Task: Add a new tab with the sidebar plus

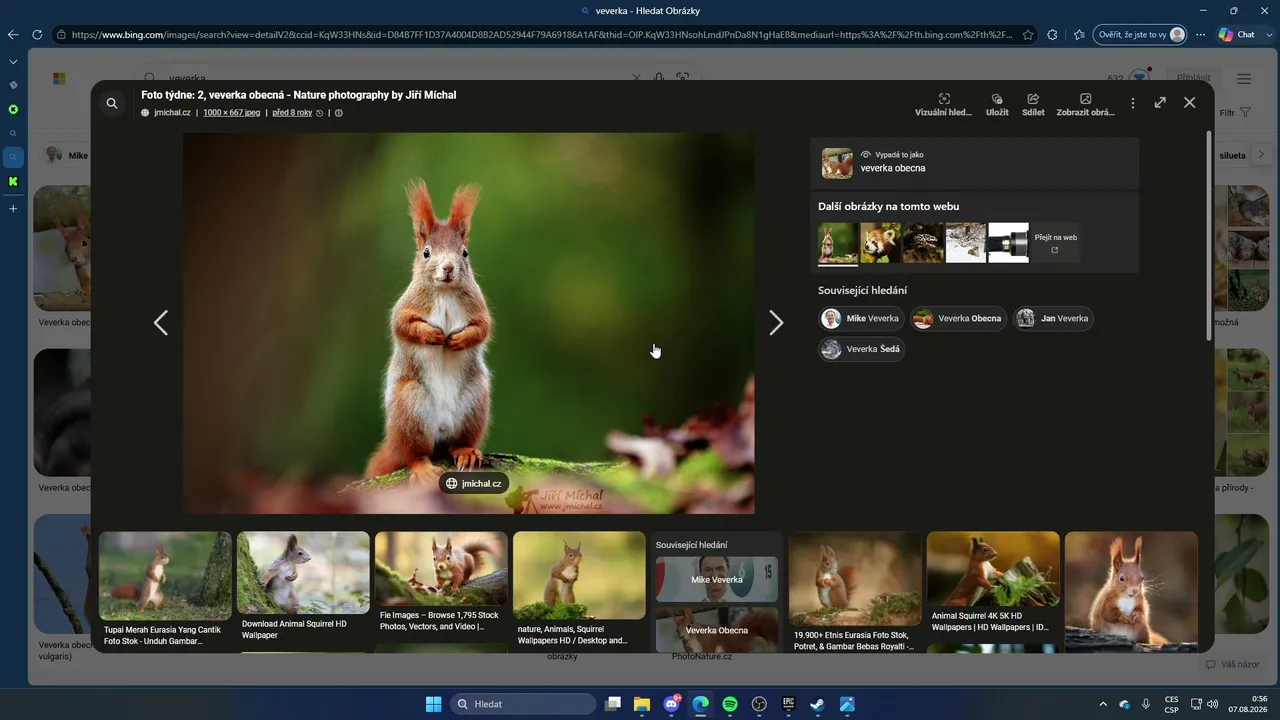Action: (13, 209)
